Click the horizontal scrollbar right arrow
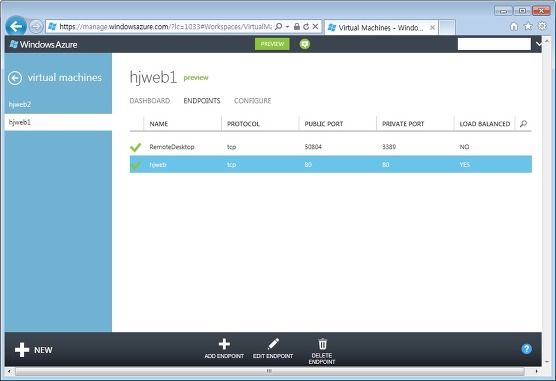556x381 pixels. (537, 371)
